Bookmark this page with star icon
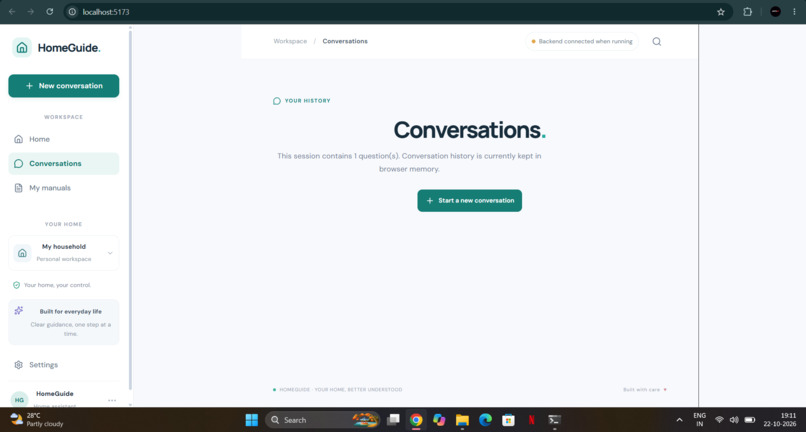Viewport: 806px width, 432px height. click(721, 12)
